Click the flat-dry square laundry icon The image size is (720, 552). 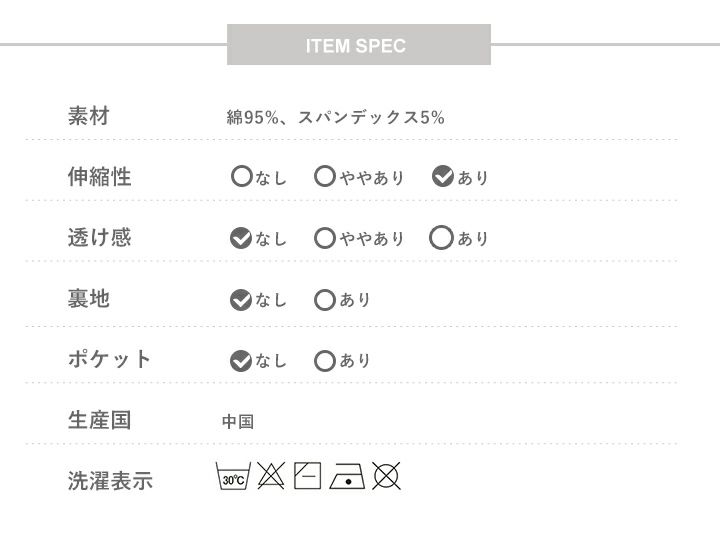click(x=308, y=475)
